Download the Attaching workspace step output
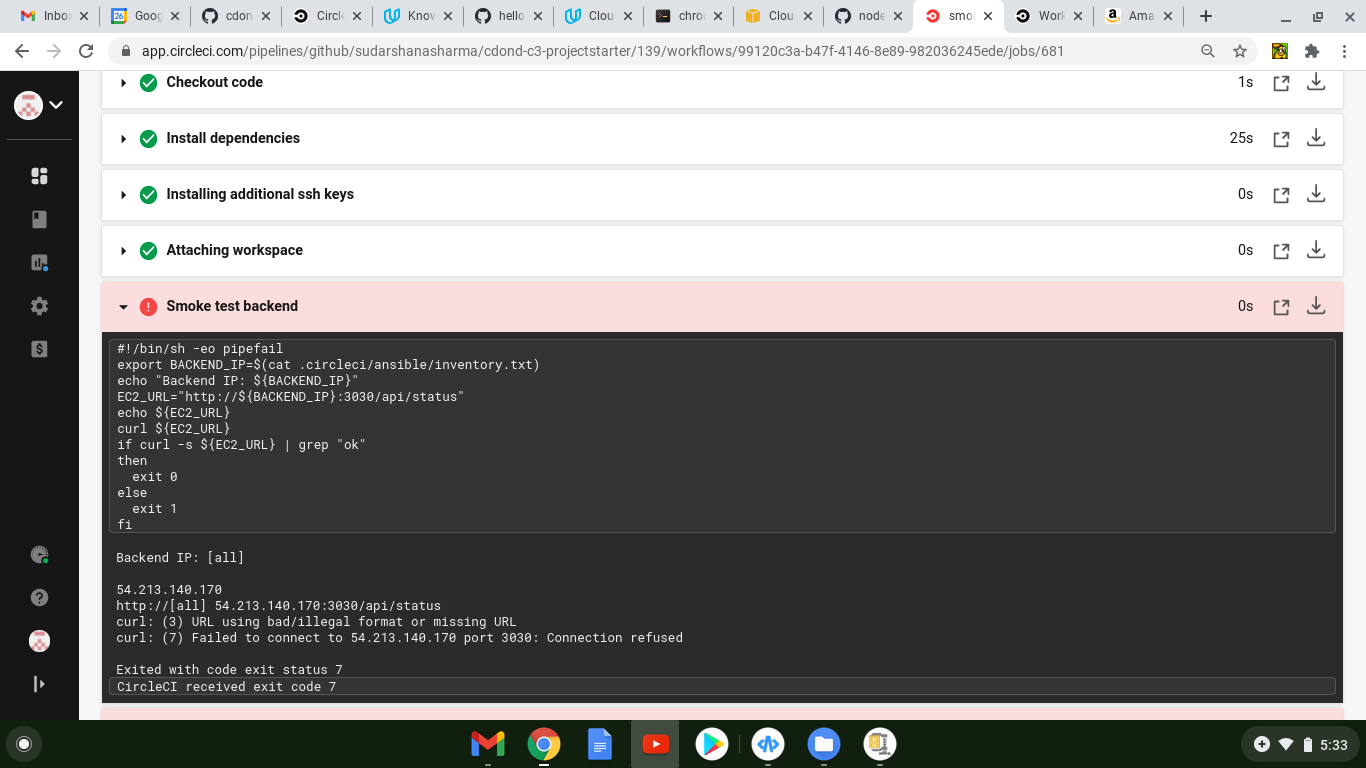1366x768 pixels. click(x=1316, y=250)
